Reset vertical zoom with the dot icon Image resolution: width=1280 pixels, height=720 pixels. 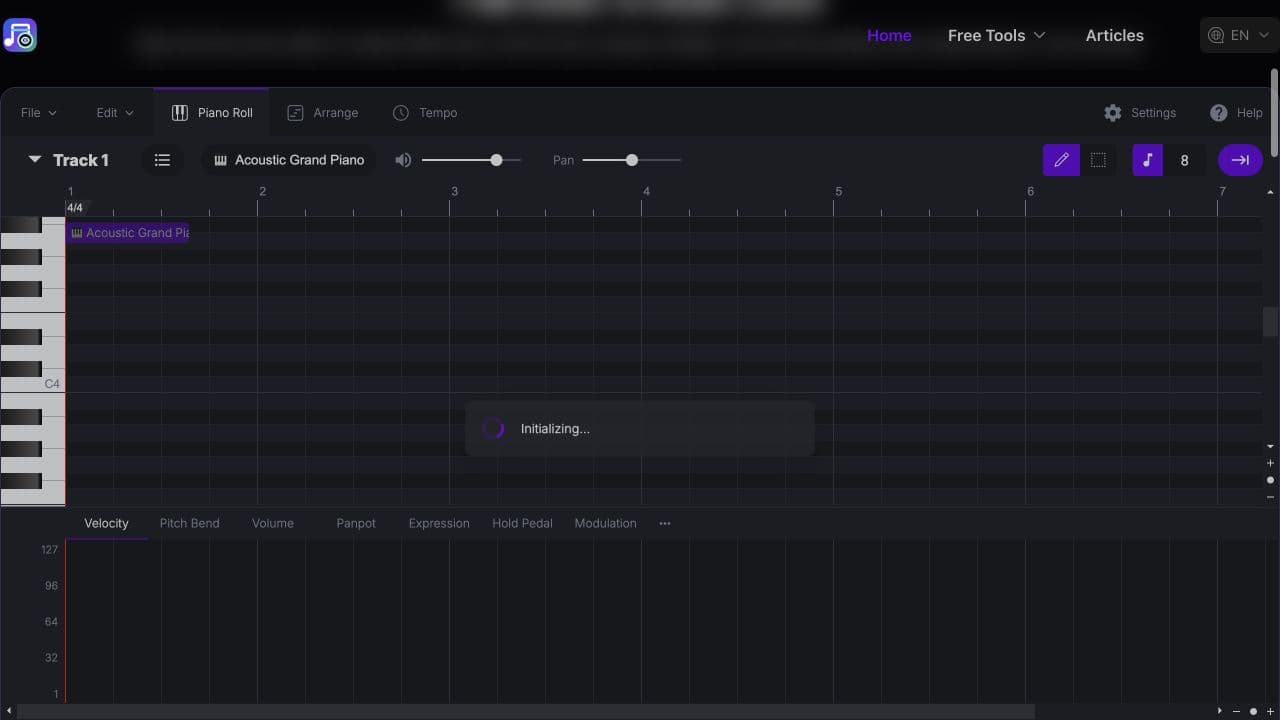(x=1271, y=480)
